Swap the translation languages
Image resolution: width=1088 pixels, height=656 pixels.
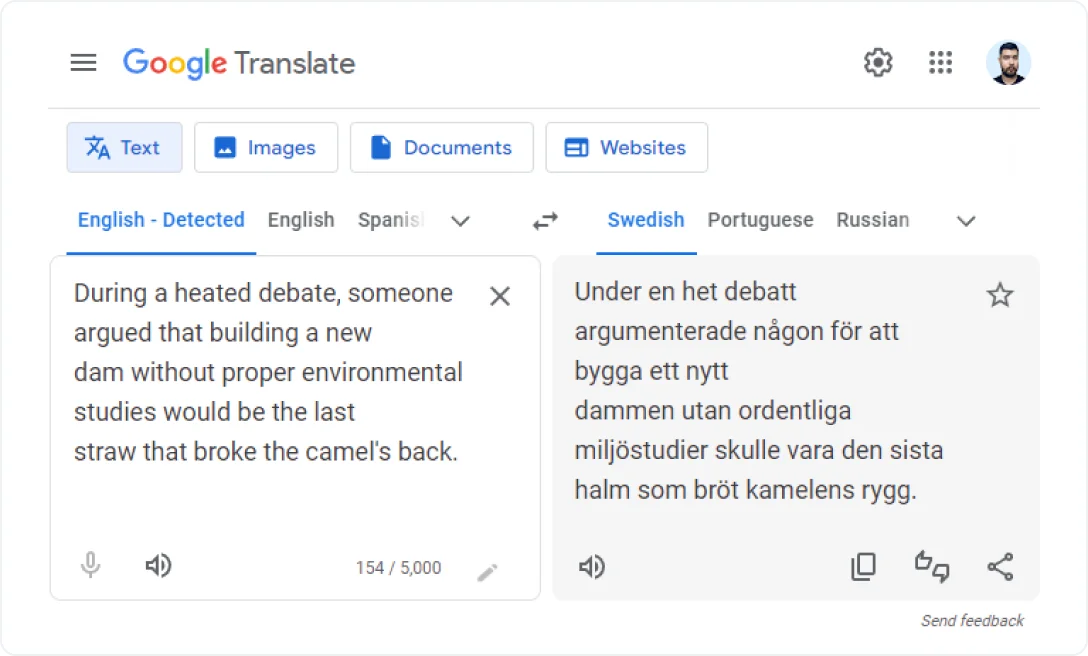545,221
